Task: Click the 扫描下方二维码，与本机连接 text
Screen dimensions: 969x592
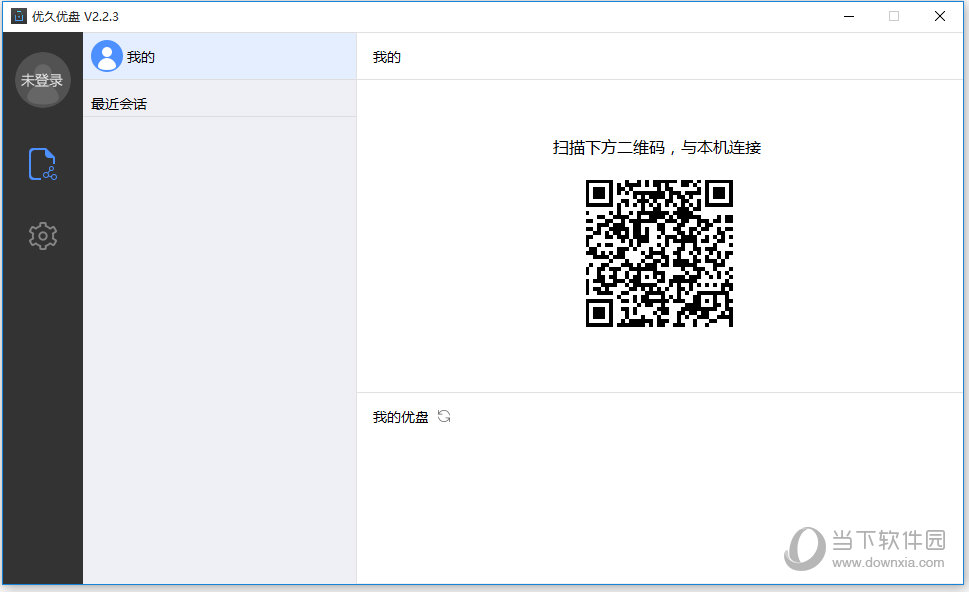Action: [x=657, y=148]
